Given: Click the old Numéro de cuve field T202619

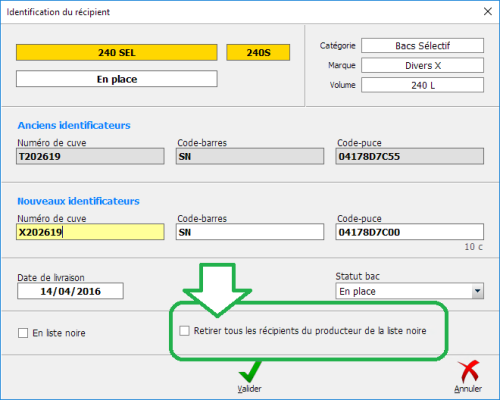Looking at the screenshot, I should 90,156.
